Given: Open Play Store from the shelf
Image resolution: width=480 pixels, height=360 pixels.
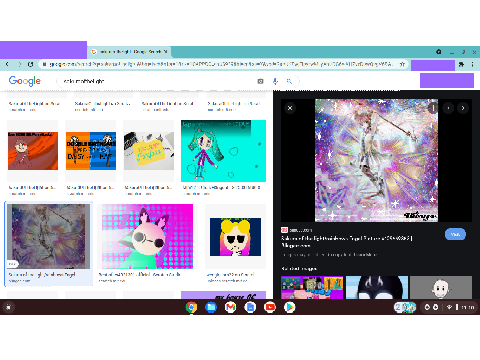Looking at the screenshot, I should coord(290,307).
